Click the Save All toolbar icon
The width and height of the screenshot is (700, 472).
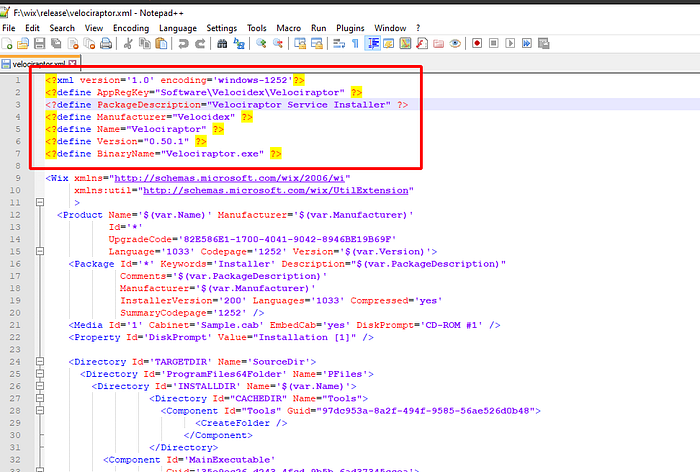click(x=56, y=44)
